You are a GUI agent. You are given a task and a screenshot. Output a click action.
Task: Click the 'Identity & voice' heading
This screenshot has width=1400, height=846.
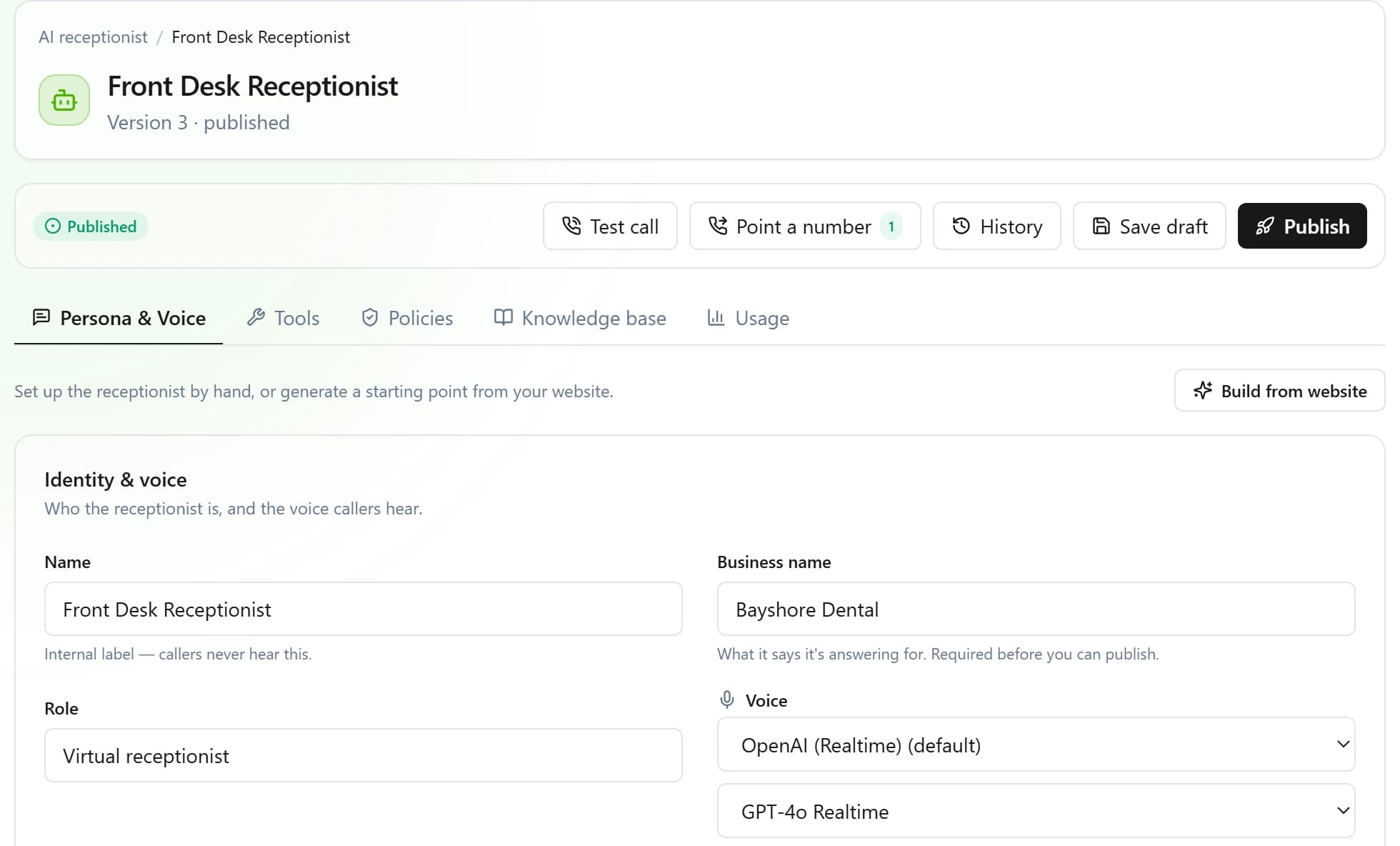click(x=116, y=479)
